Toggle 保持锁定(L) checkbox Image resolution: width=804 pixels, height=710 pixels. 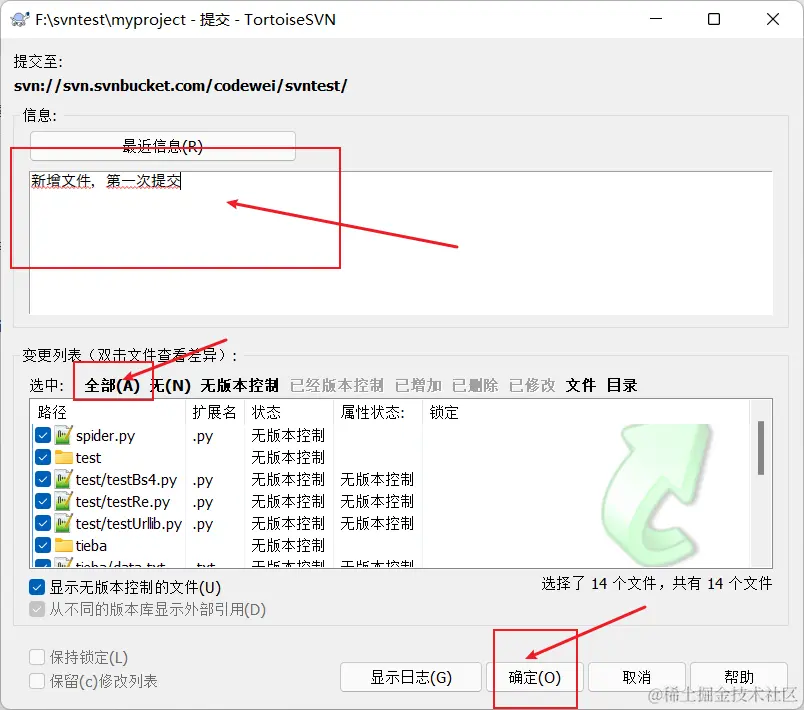pyautogui.click(x=37, y=657)
